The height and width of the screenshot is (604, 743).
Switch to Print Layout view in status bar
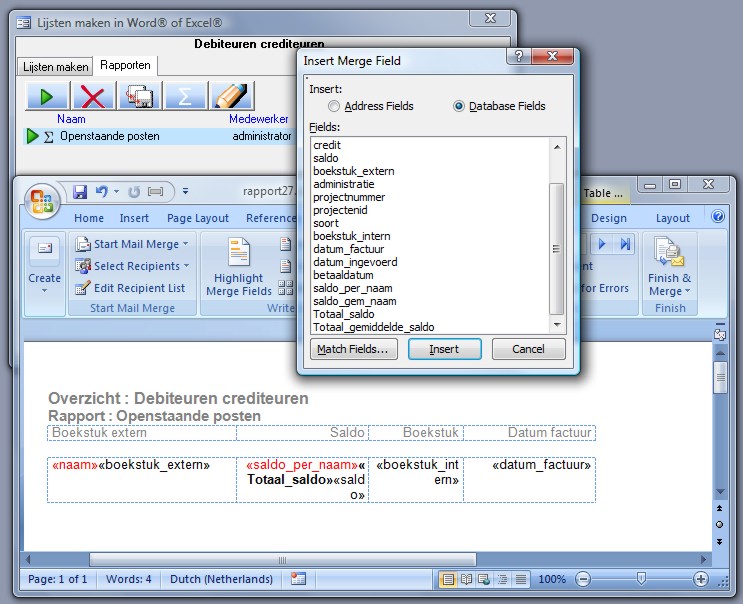[x=449, y=579]
